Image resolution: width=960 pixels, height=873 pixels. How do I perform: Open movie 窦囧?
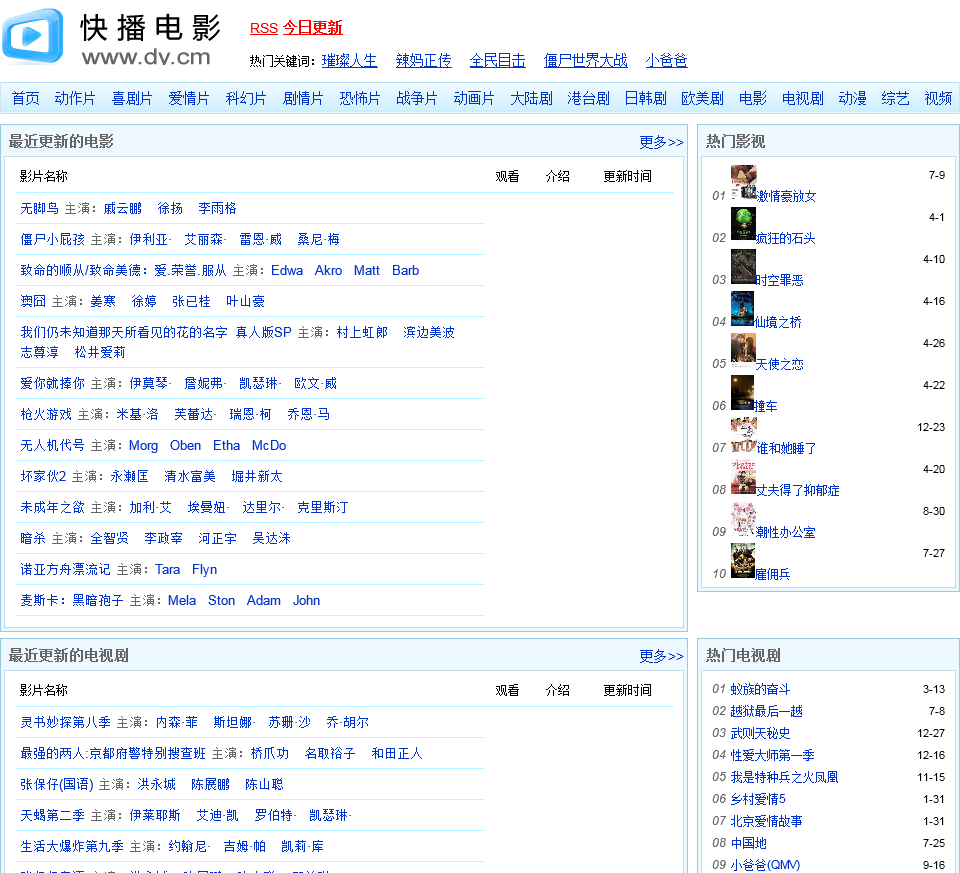[32, 301]
